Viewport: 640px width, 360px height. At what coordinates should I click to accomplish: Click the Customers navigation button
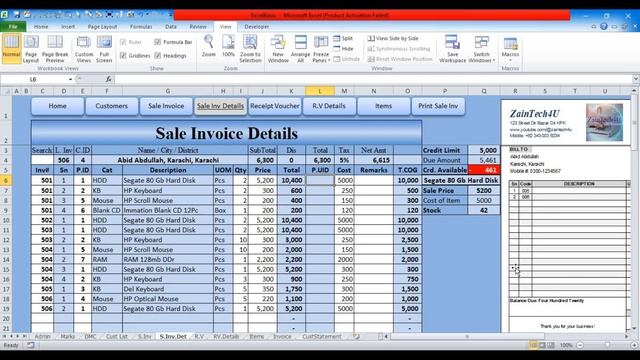click(111, 106)
